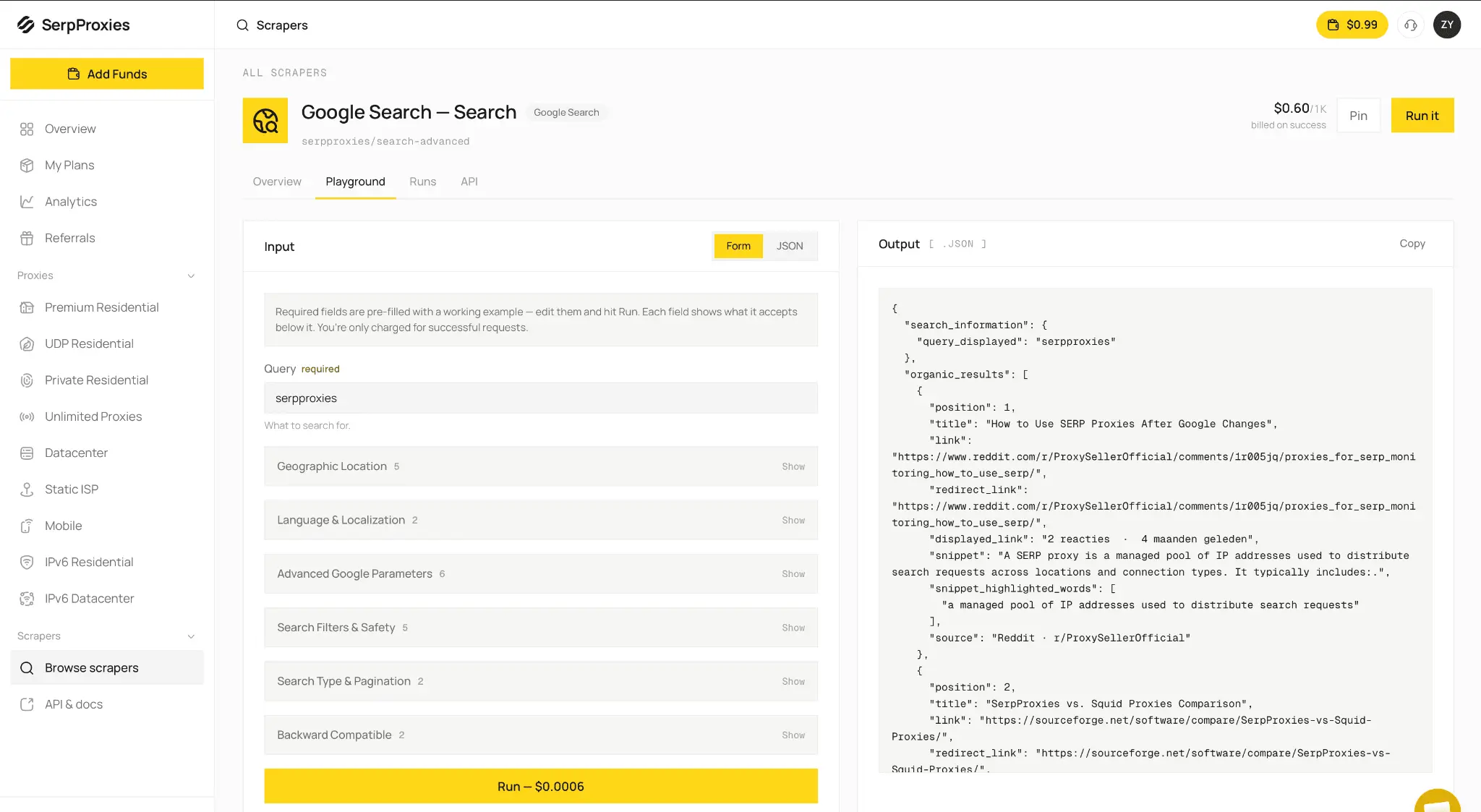Click the IPv6 Datacenter icon
The image size is (1481, 812).
(x=27, y=599)
